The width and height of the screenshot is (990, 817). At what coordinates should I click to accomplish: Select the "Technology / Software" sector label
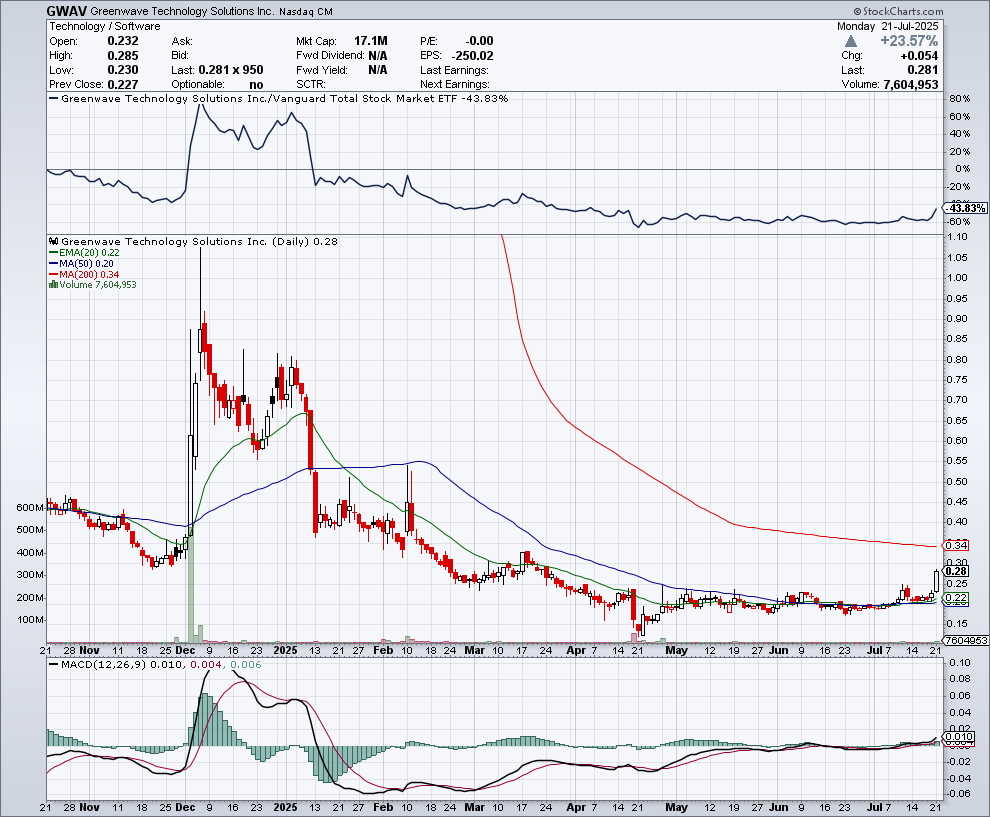(105, 27)
